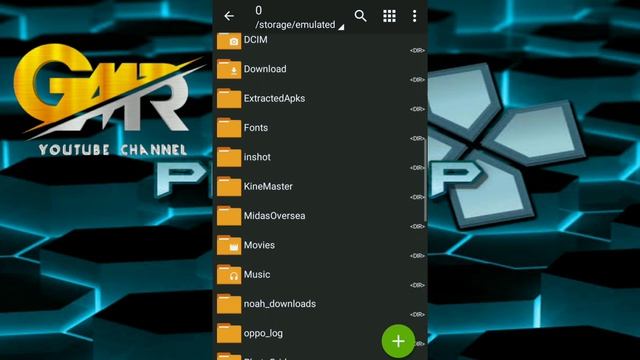Select the Movies name label
640x360 pixels.
coord(259,245)
